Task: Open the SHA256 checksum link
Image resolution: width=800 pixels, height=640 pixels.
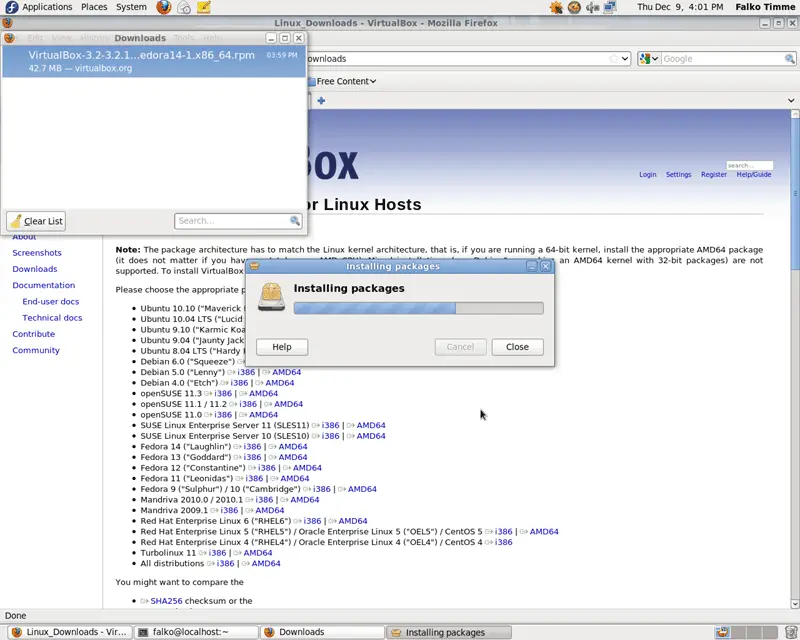Action: (x=166, y=601)
